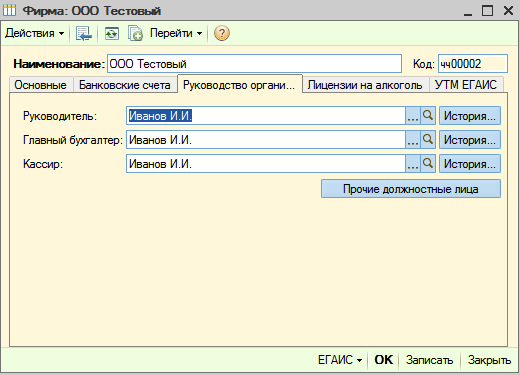Screen dimensions: 520x375
Task: Click ellipsis select button for Руководитель
Action: pyautogui.click(x=413, y=116)
